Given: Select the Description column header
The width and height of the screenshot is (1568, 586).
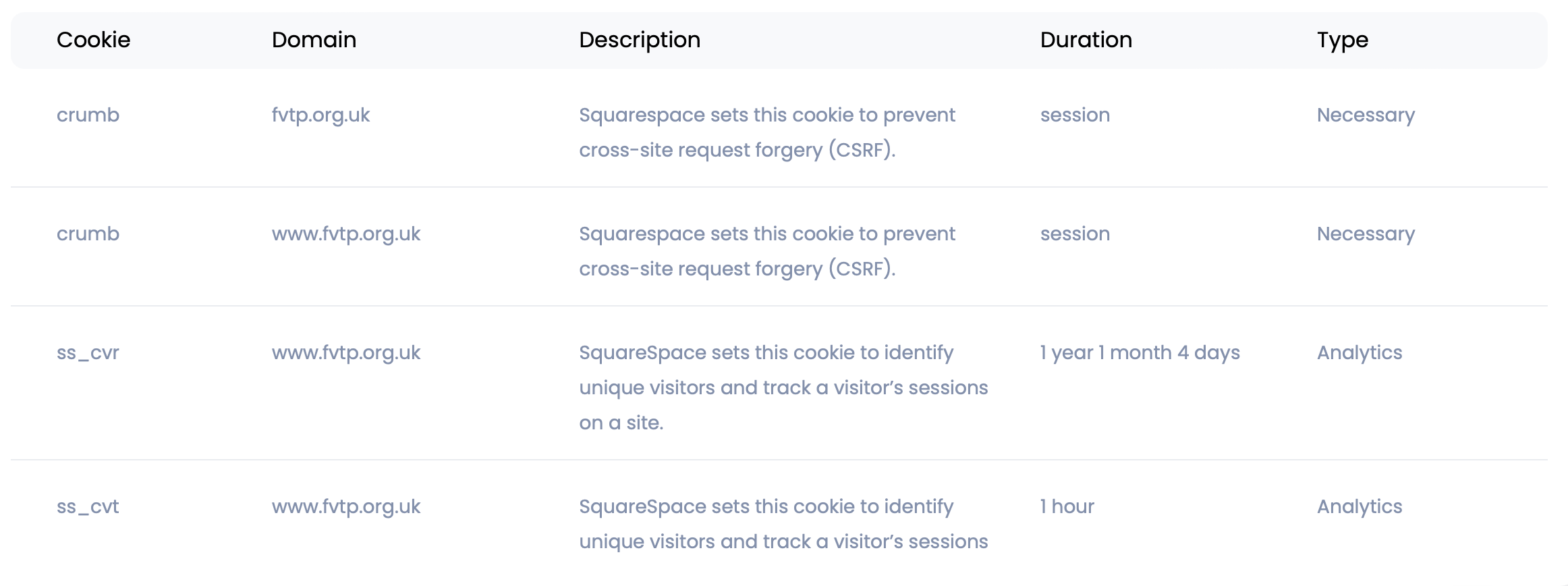Looking at the screenshot, I should pyautogui.click(x=639, y=40).
